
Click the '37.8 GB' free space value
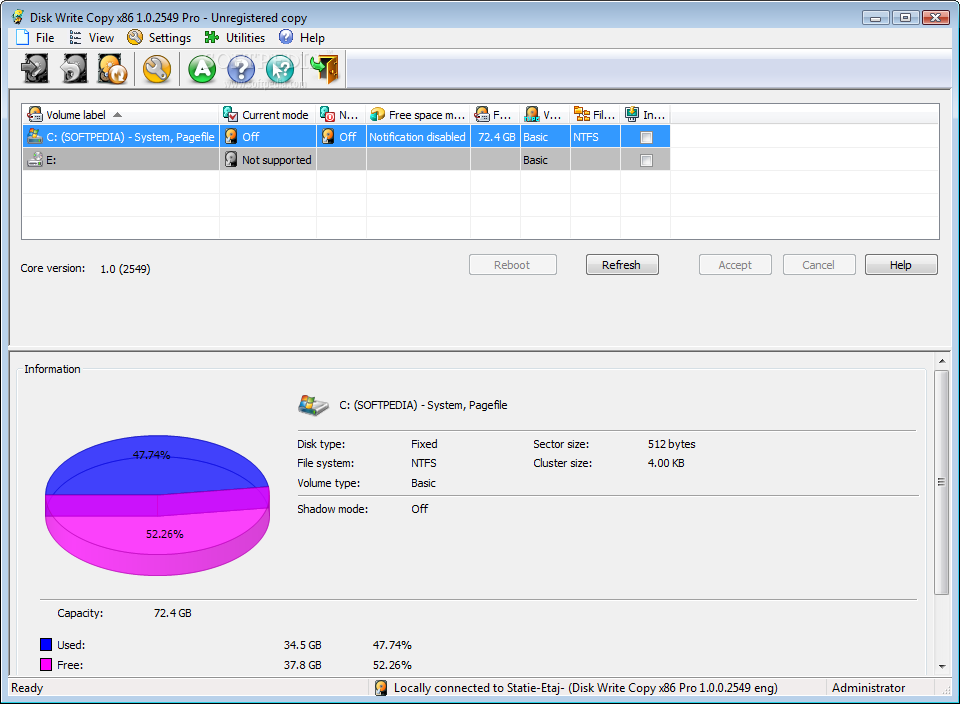tap(302, 665)
